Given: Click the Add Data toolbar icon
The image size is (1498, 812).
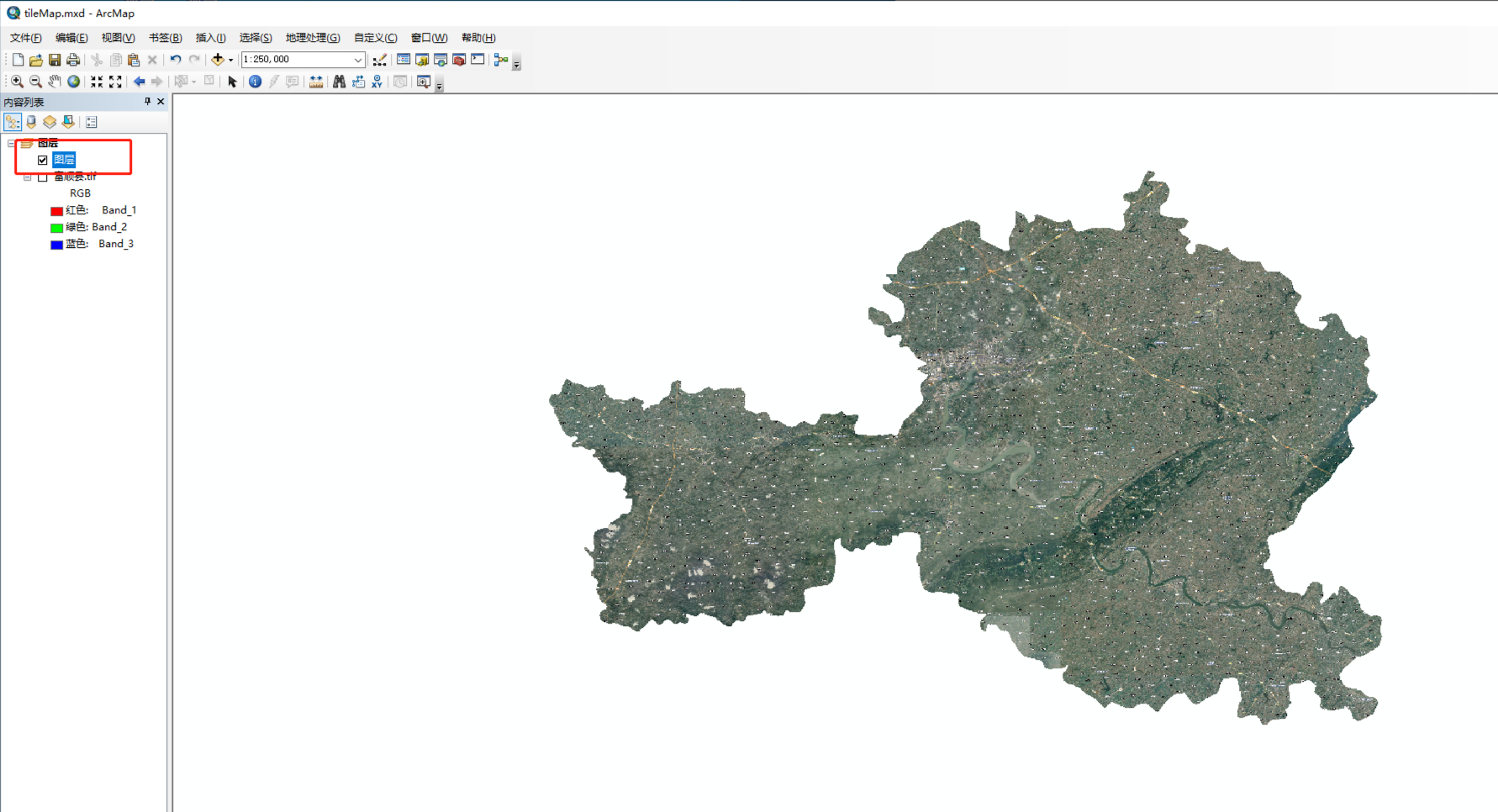Looking at the screenshot, I should tap(218, 60).
